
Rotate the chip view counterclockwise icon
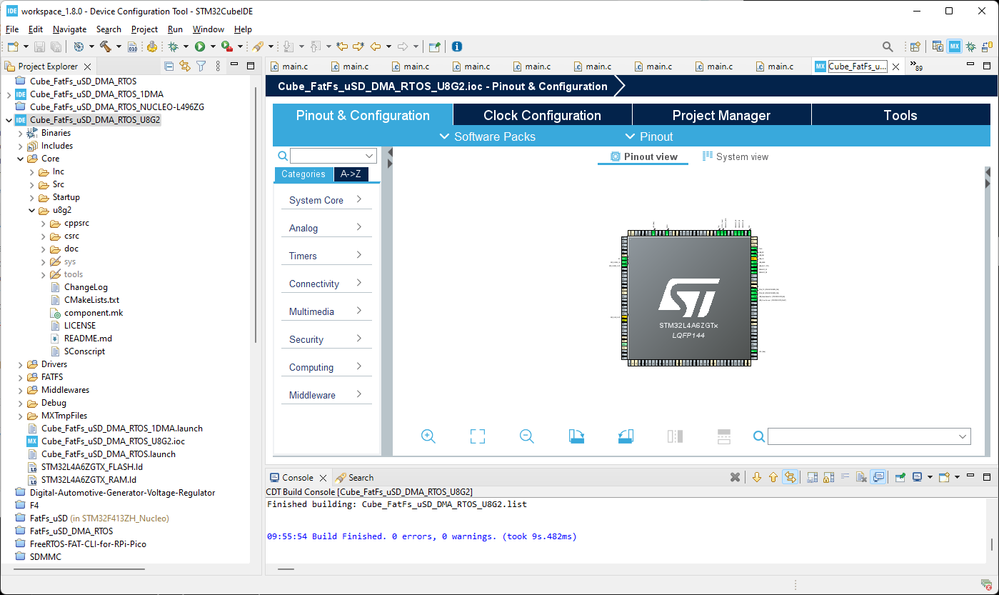point(626,436)
